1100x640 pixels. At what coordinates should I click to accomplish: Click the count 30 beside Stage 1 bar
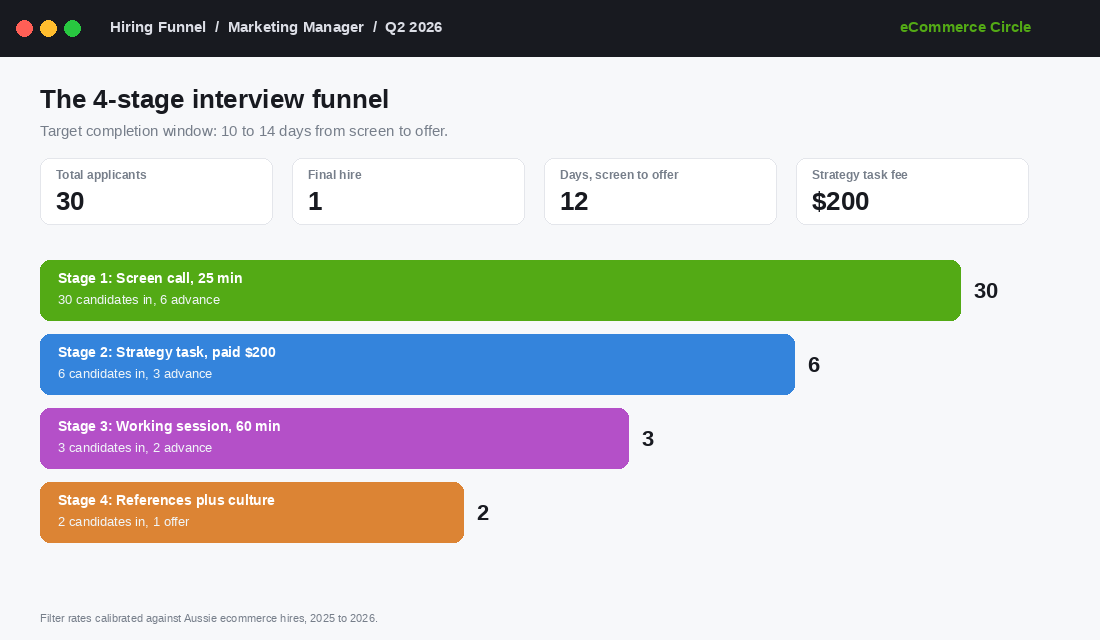(986, 291)
